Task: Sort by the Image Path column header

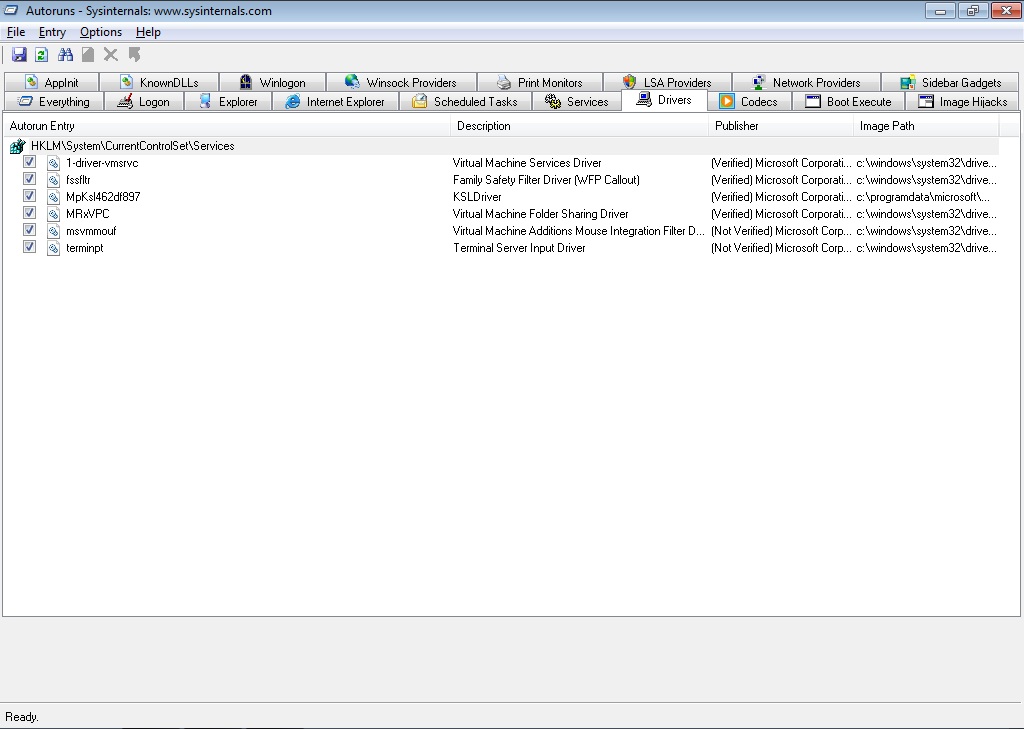Action: 926,126
